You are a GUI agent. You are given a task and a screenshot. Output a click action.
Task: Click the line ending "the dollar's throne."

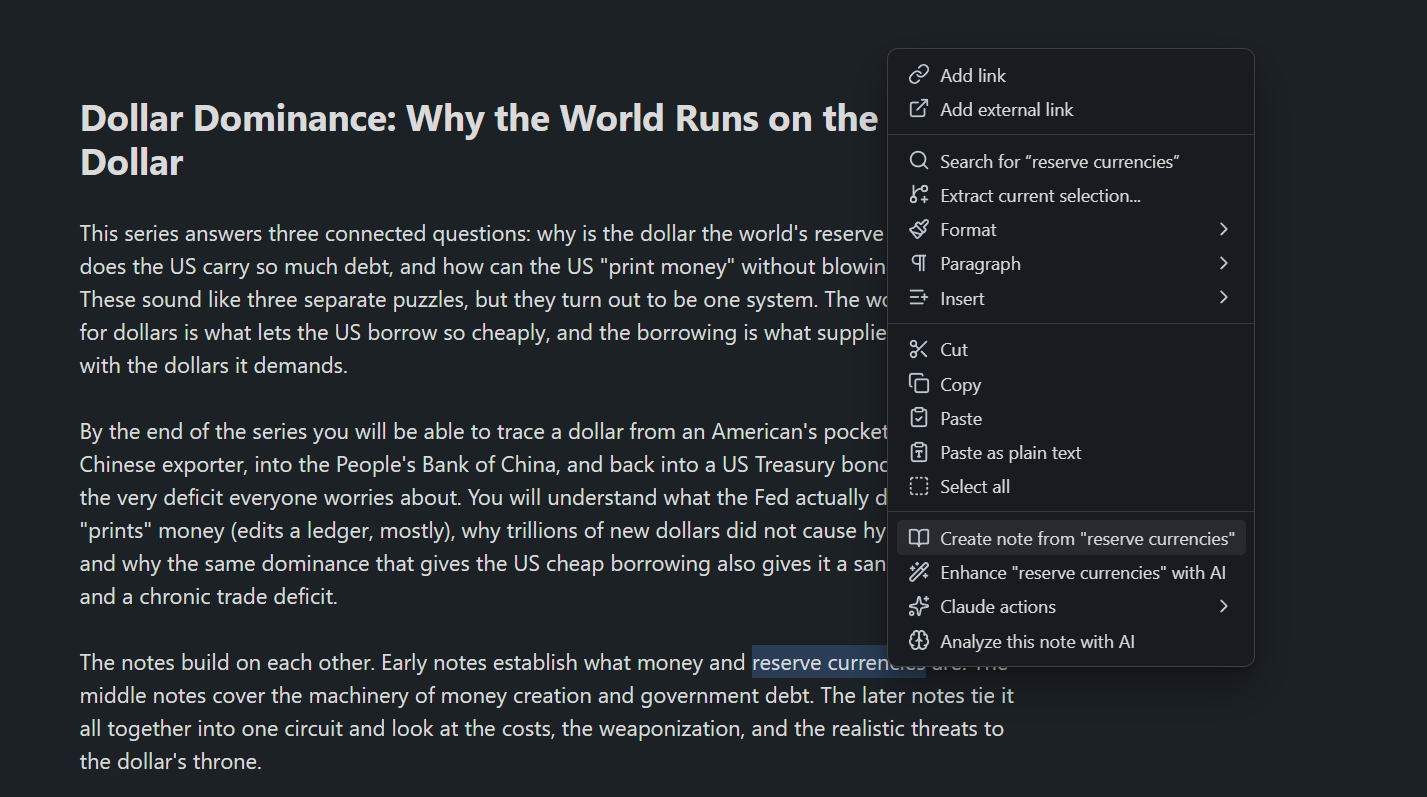click(x=170, y=761)
